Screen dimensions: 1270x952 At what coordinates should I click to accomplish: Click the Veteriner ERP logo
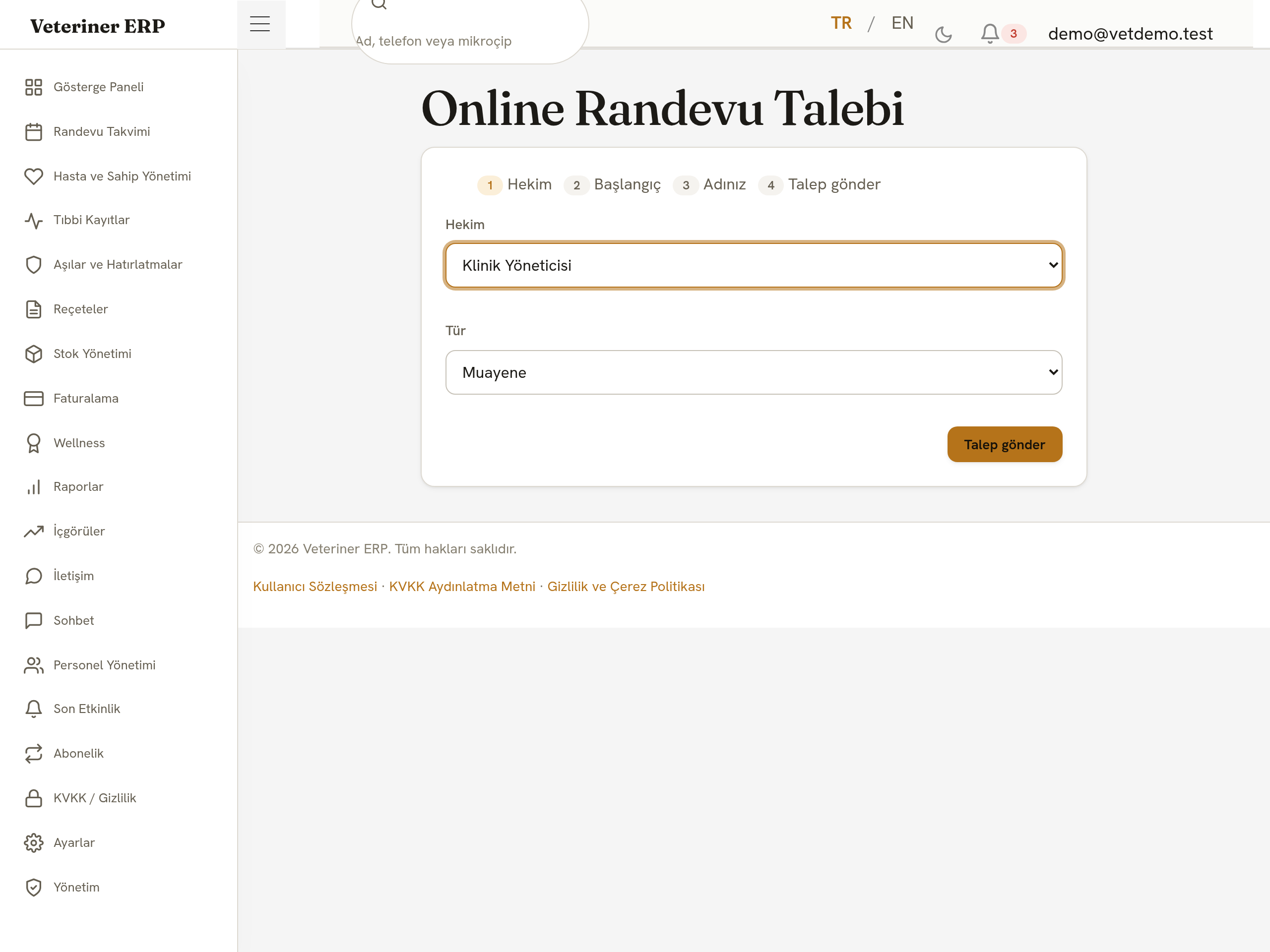coord(98,26)
